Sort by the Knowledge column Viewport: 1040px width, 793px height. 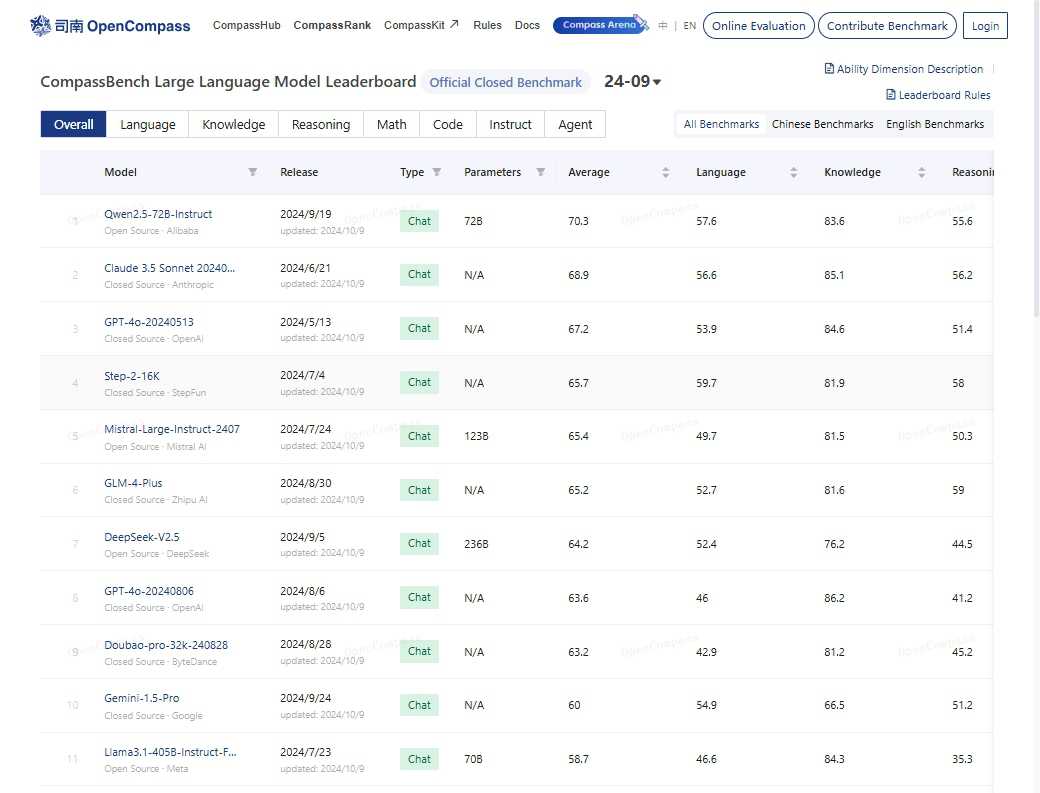pos(921,172)
